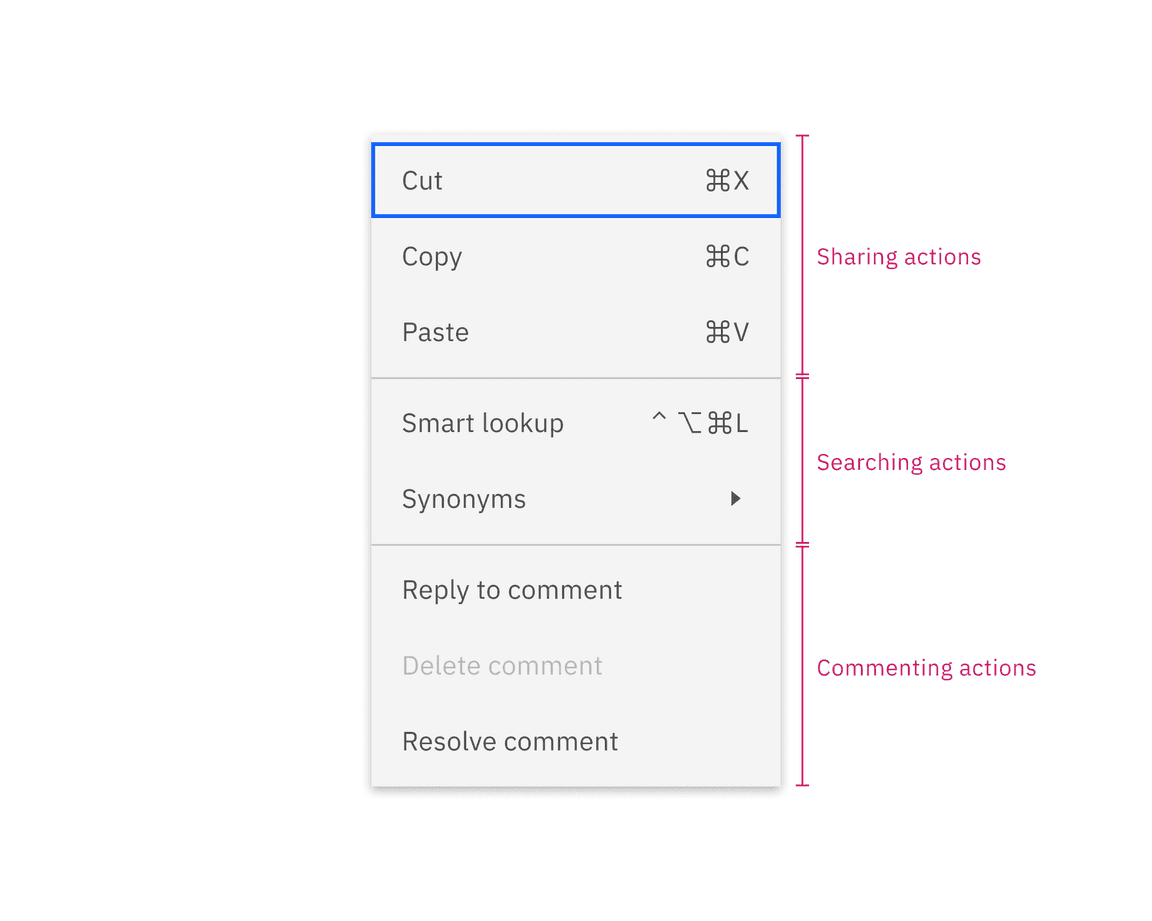Click the Synonyms menu entry
Screen dimensions: 1152x921
pos(464,499)
